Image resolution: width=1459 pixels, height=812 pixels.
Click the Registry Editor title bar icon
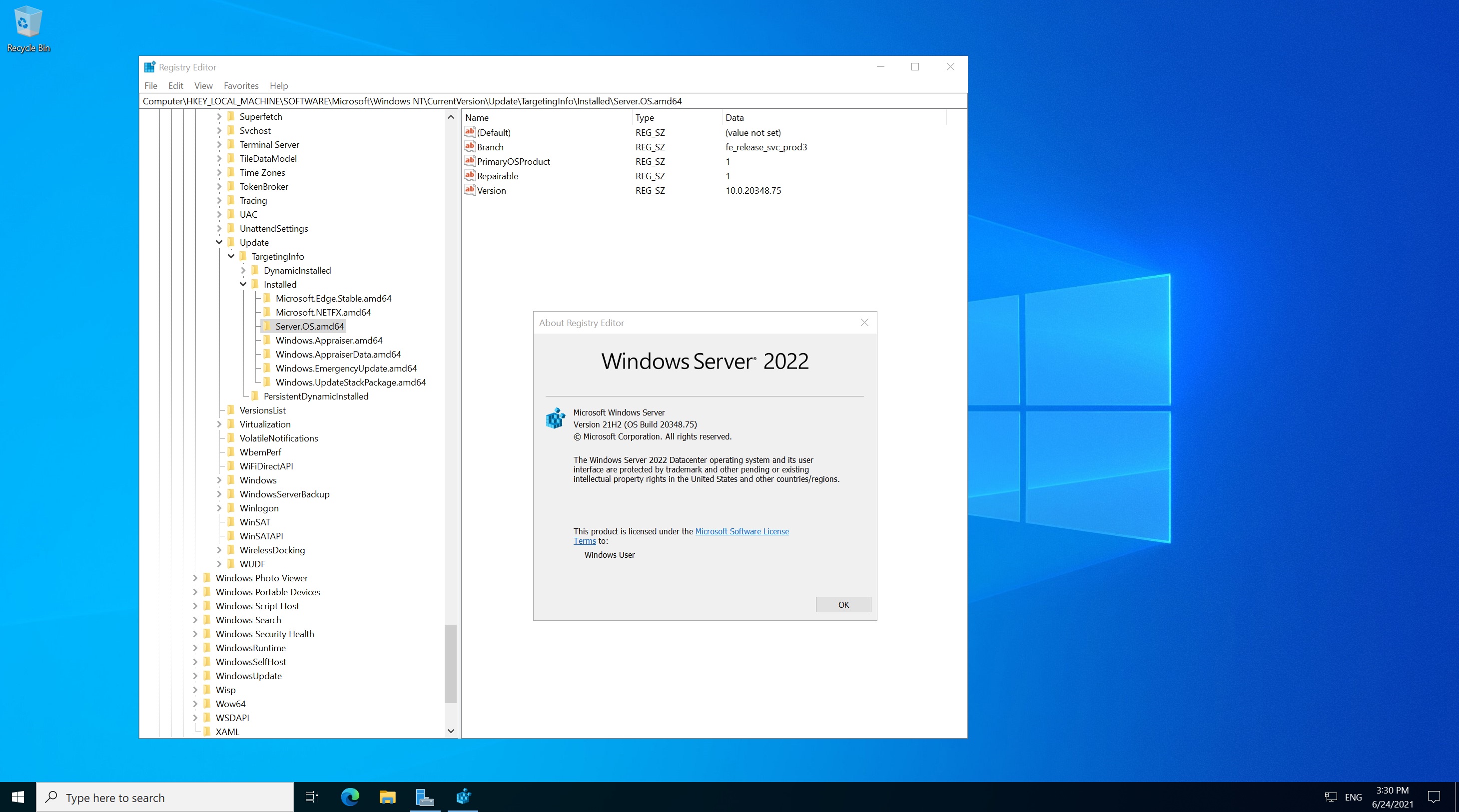(149, 67)
